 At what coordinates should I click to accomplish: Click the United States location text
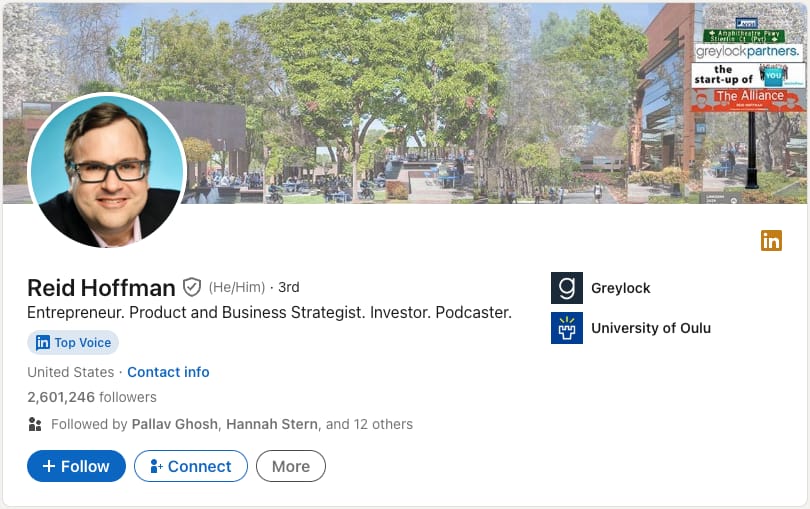click(71, 372)
